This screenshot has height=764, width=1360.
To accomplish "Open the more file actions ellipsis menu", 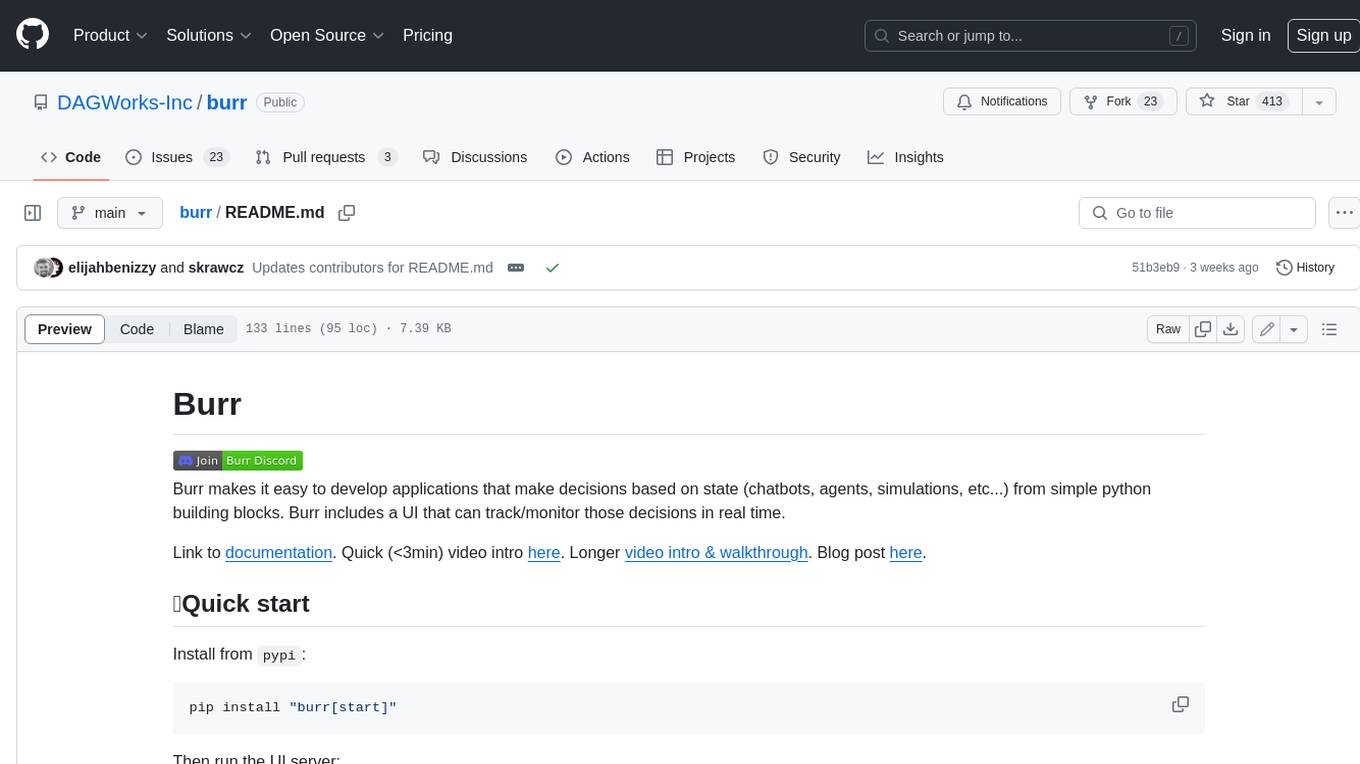I will click(x=1345, y=213).
